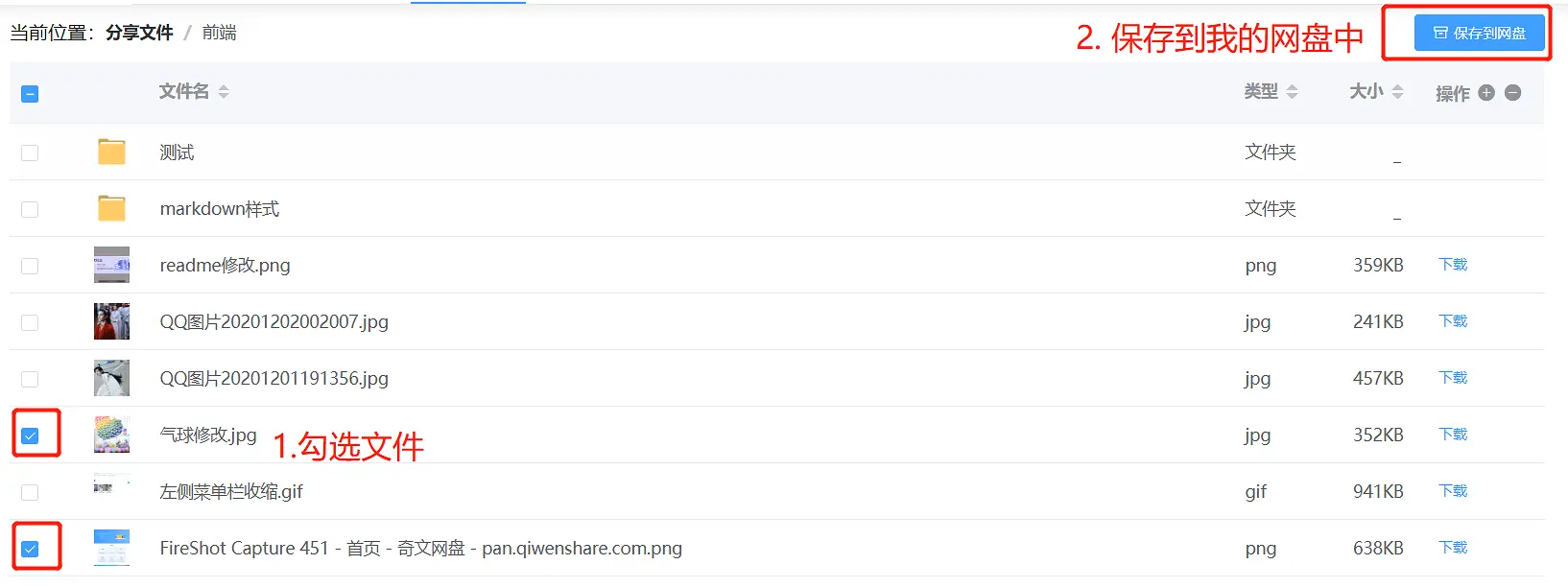Preview the 气球修改.jpg thumbnail
This screenshot has height=588, width=1568.
tap(111, 435)
